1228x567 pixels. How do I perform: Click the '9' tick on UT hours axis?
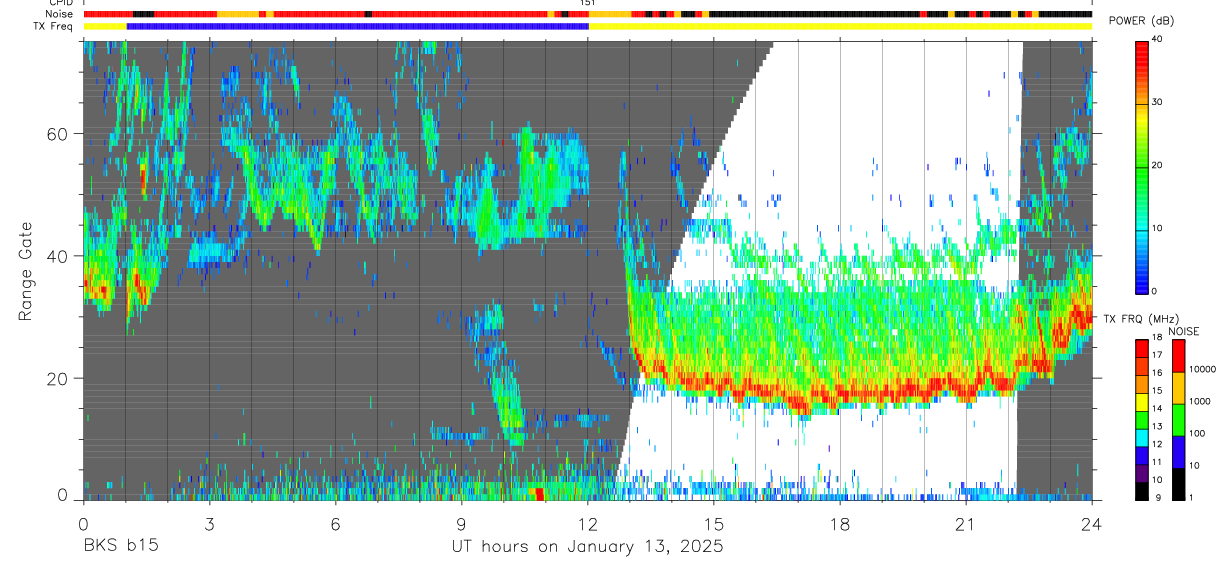[x=461, y=525]
